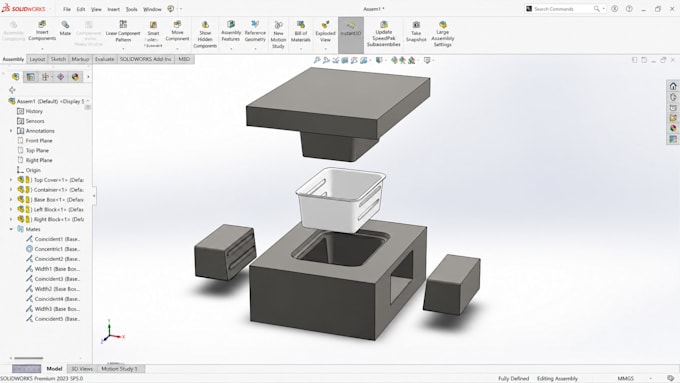680x383 pixels.
Task: Open the DisplayManager tab
Action: 75,77
